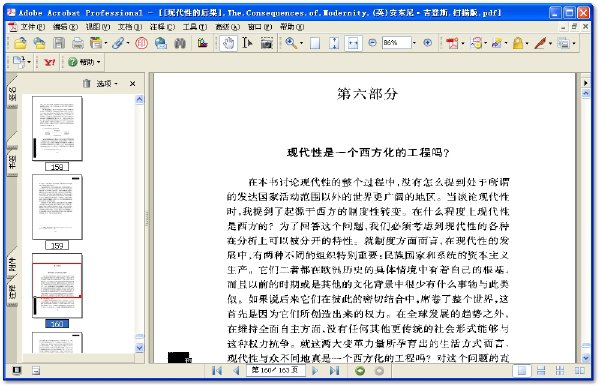Select the Hand tool
The width and height of the screenshot is (600, 387).
(228, 43)
